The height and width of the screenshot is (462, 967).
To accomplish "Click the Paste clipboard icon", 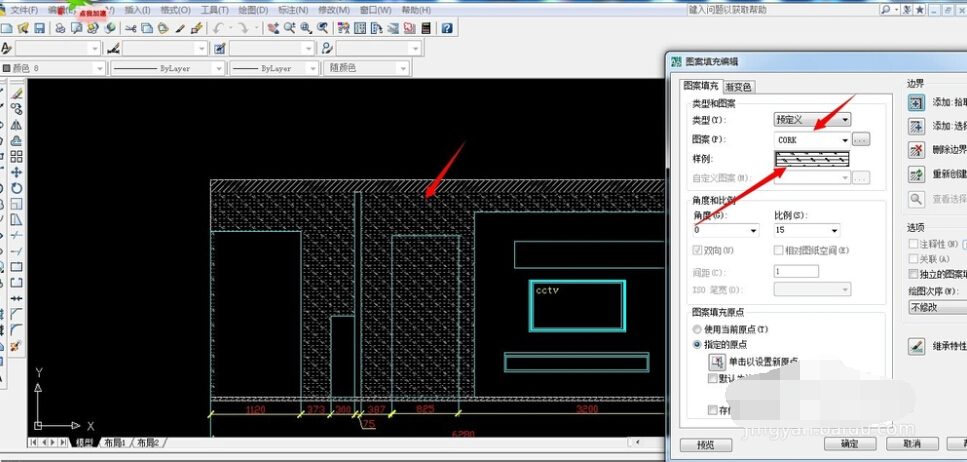I will (x=163, y=28).
